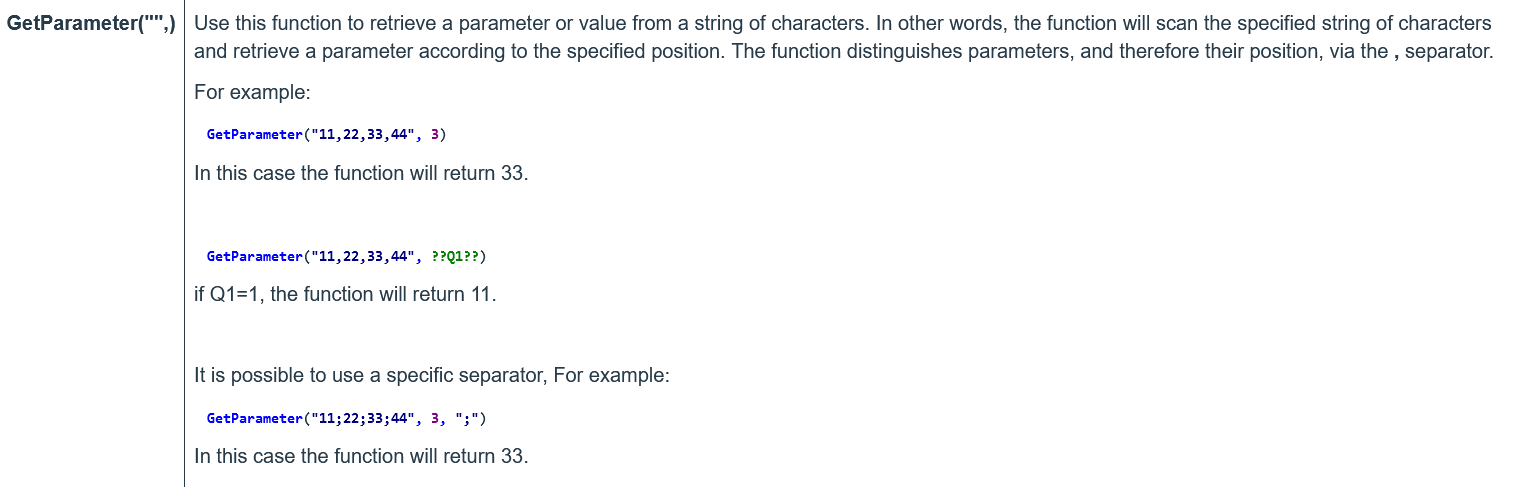Screen dimensions: 1515x487
Task: Click the GetParameter keyword in the semicolon example
Action: pyautogui.click(x=254, y=418)
